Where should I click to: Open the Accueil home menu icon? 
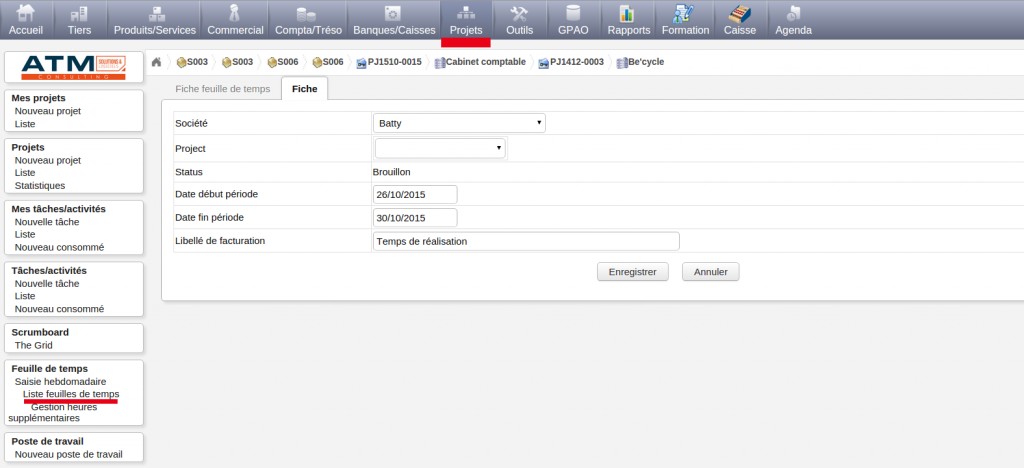point(26,13)
